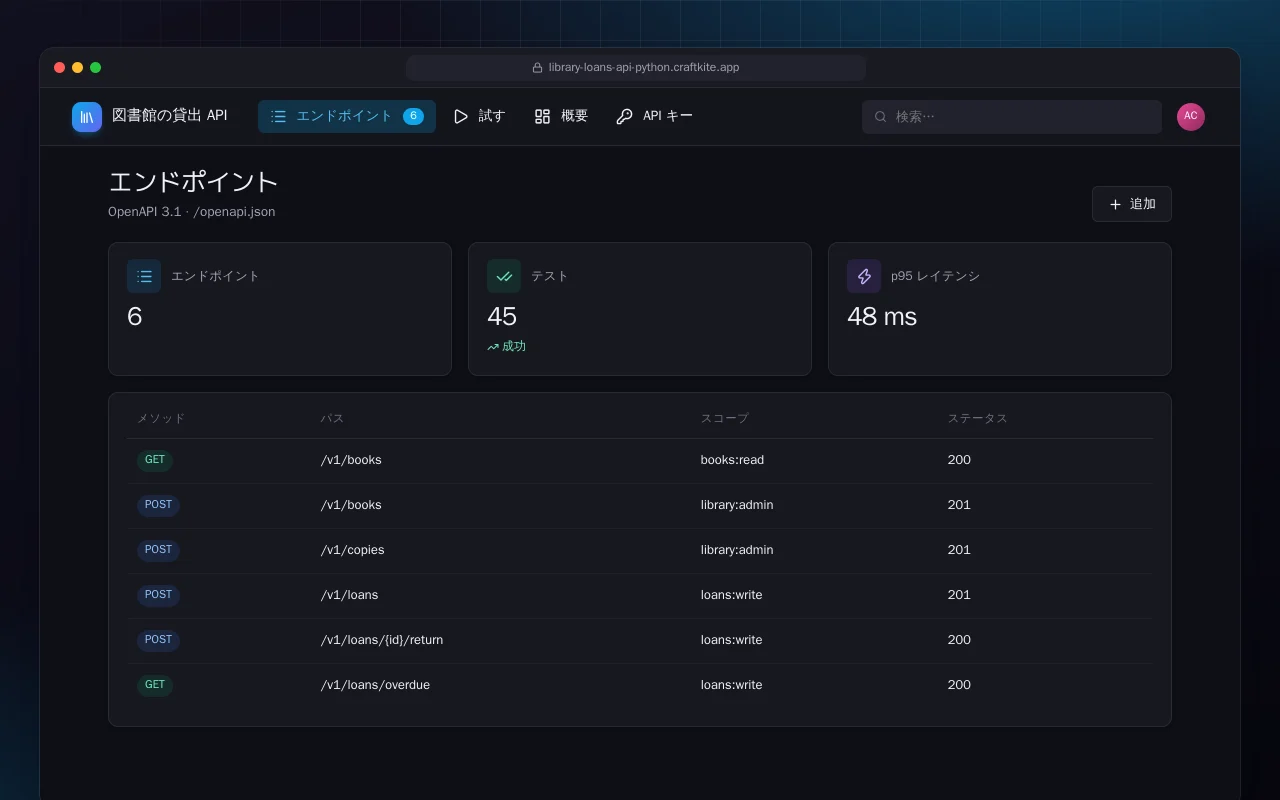Open the AC user avatar
This screenshot has height=800, width=1280.
coord(1191,117)
